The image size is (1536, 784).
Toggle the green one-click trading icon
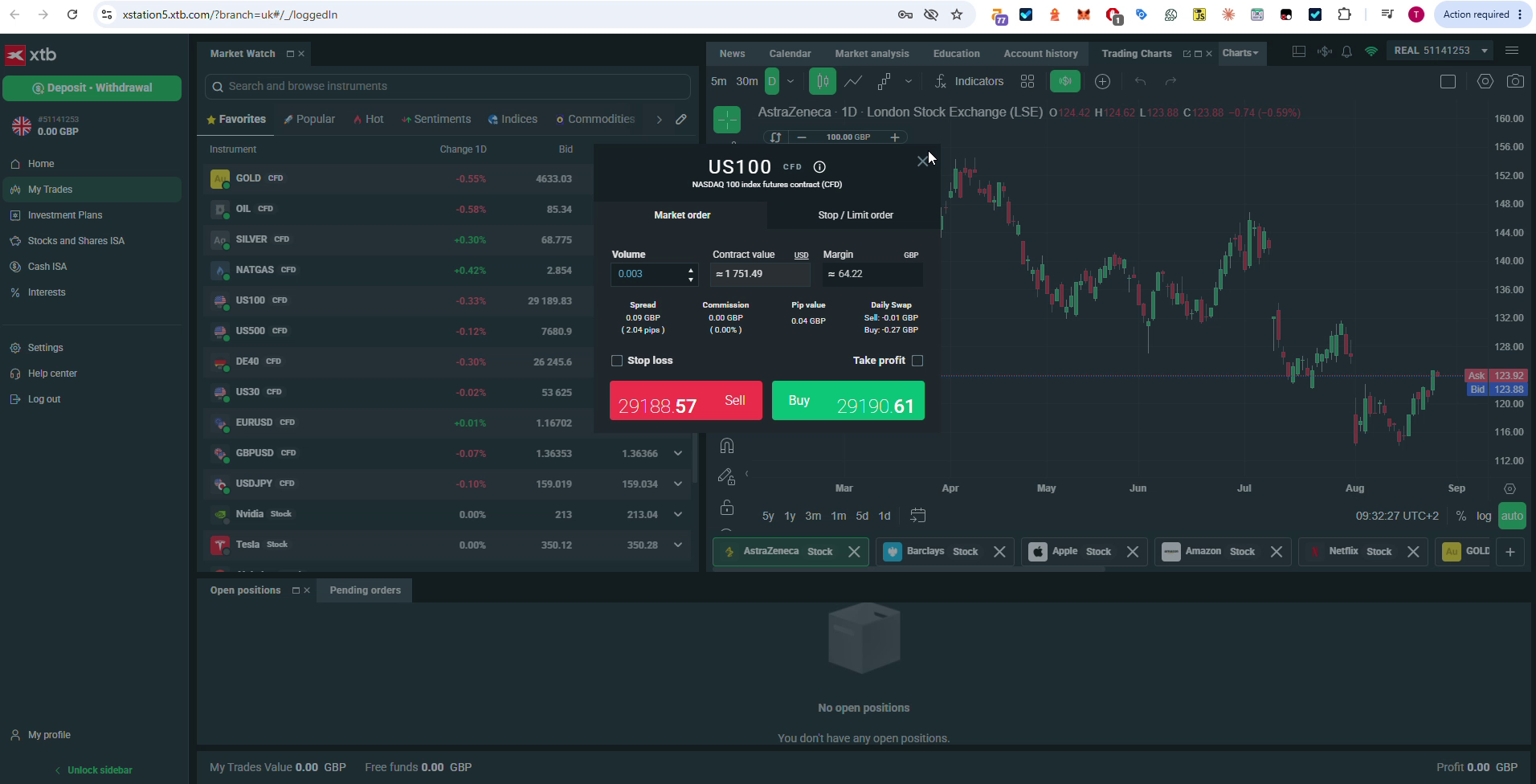[x=1065, y=81]
